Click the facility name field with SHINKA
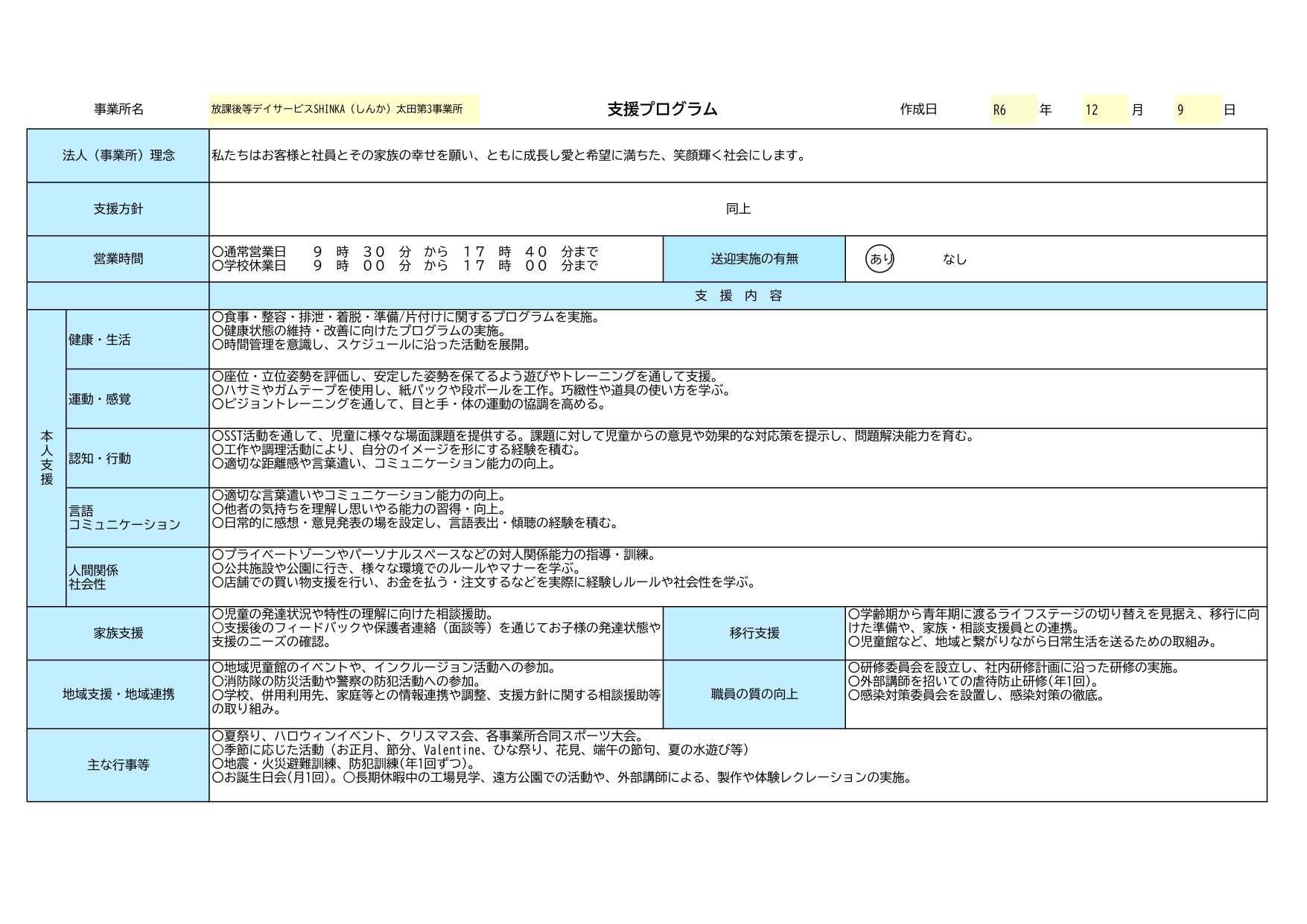Screen dimensions: 1307x924 [x=343, y=109]
